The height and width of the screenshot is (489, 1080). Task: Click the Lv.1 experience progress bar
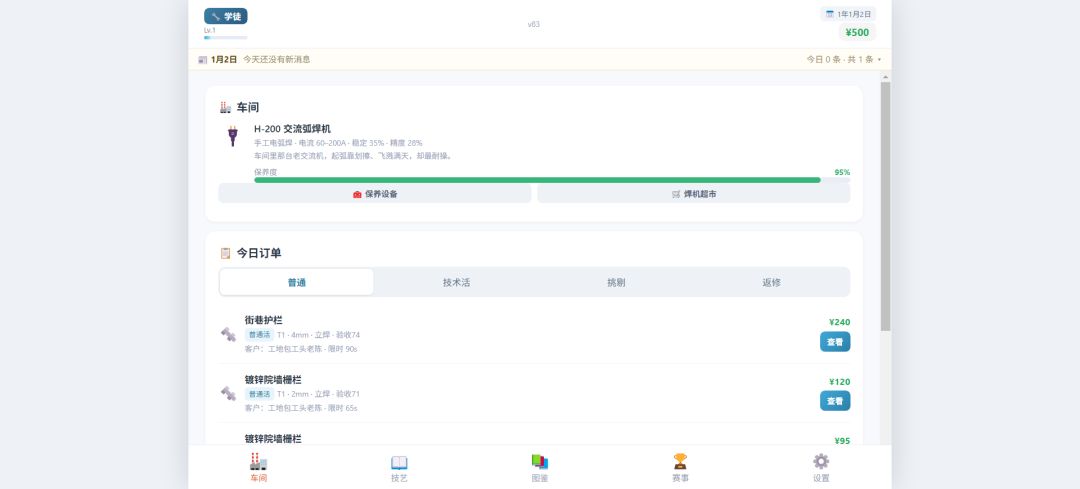pyautogui.click(x=225, y=37)
